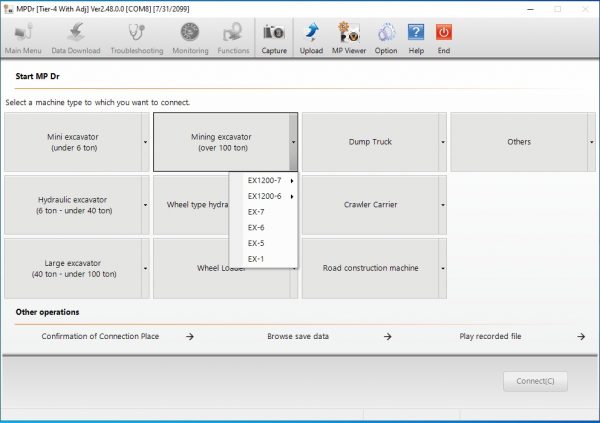Screen dimensions: 600x423
Task: Click the MPDr app icon in title bar
Action: [8, 9]
